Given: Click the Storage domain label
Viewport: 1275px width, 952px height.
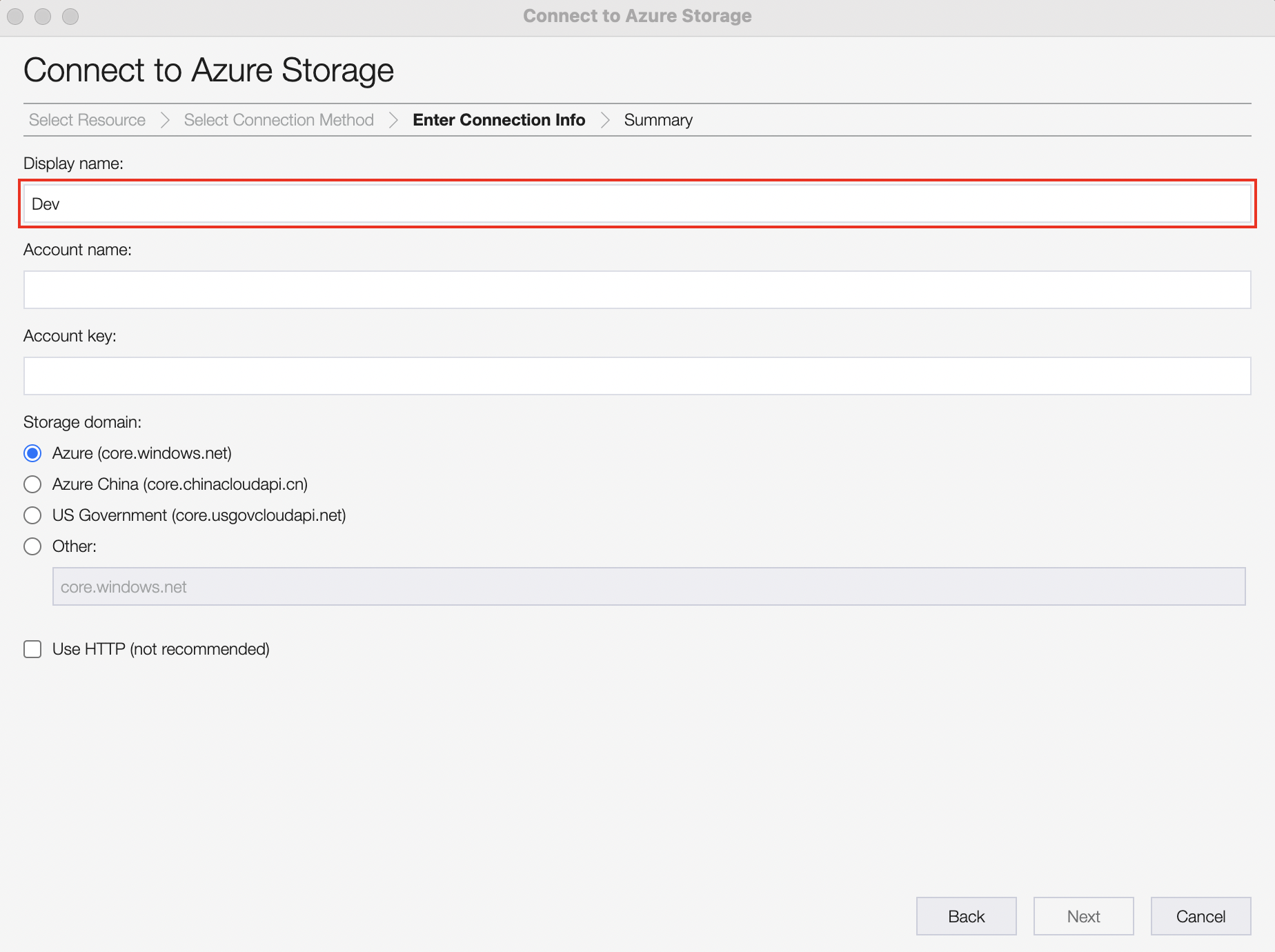Looking at the screenshot, I should (82, 422).
